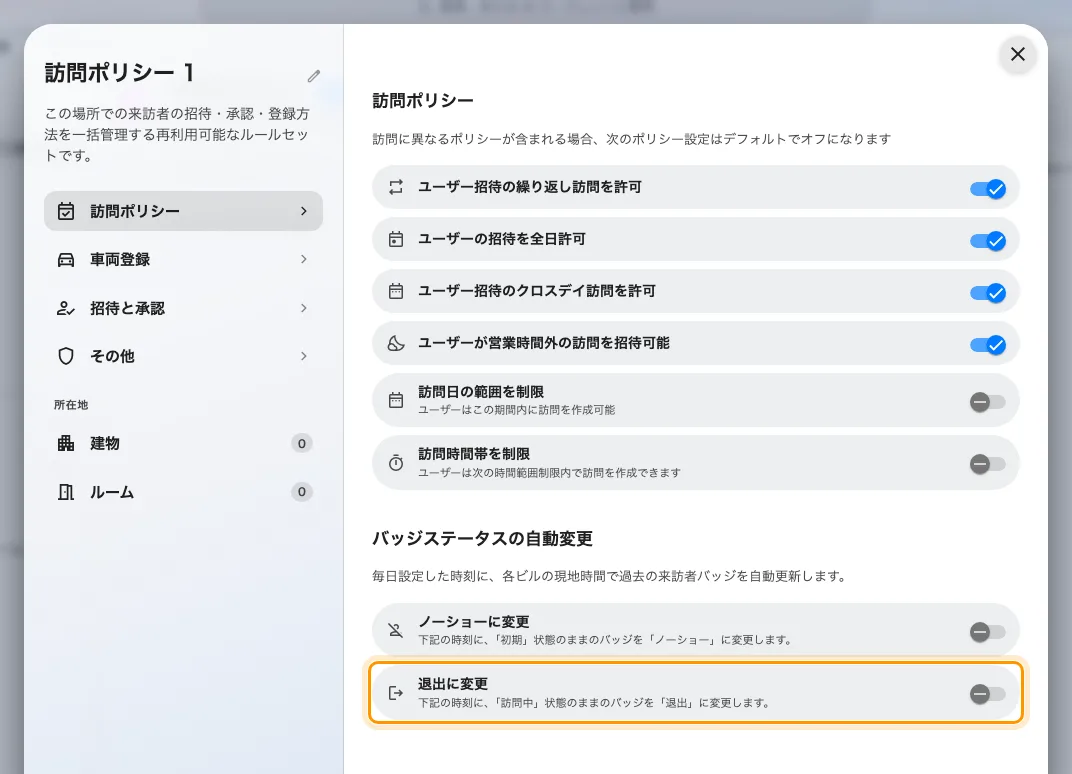Open the ルーム location entry
Viewport: 1072px width, 774px height.
pos(183,492)
